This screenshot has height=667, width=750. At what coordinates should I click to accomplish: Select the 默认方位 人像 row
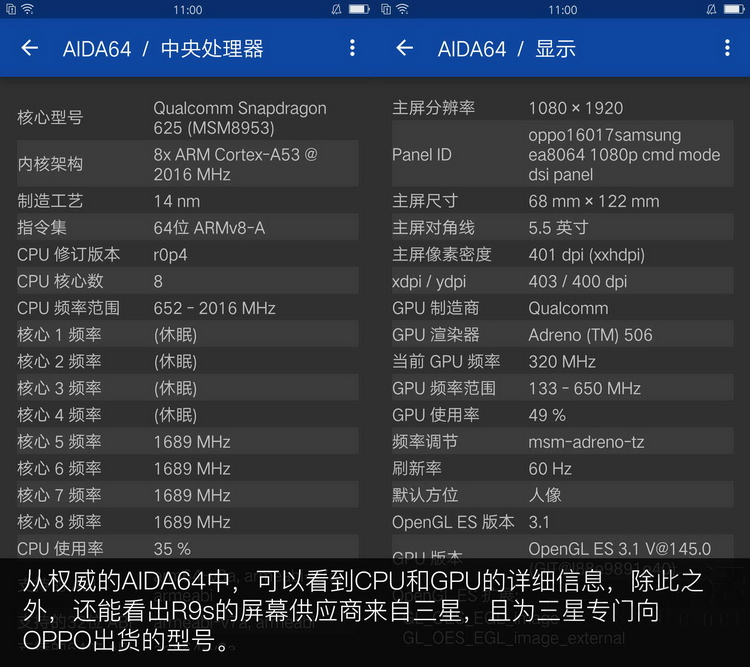coord(562,495)
